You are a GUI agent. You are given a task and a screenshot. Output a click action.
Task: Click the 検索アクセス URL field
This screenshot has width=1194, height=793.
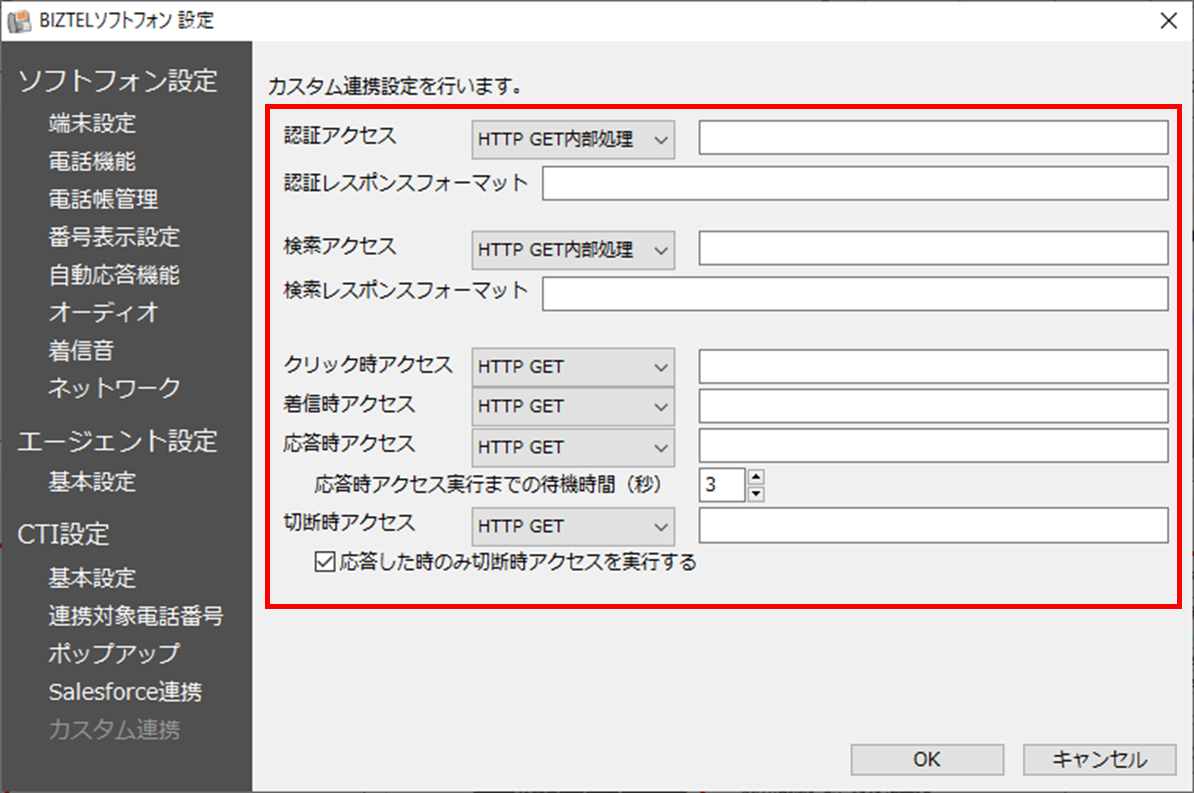(x=932, y=250)
